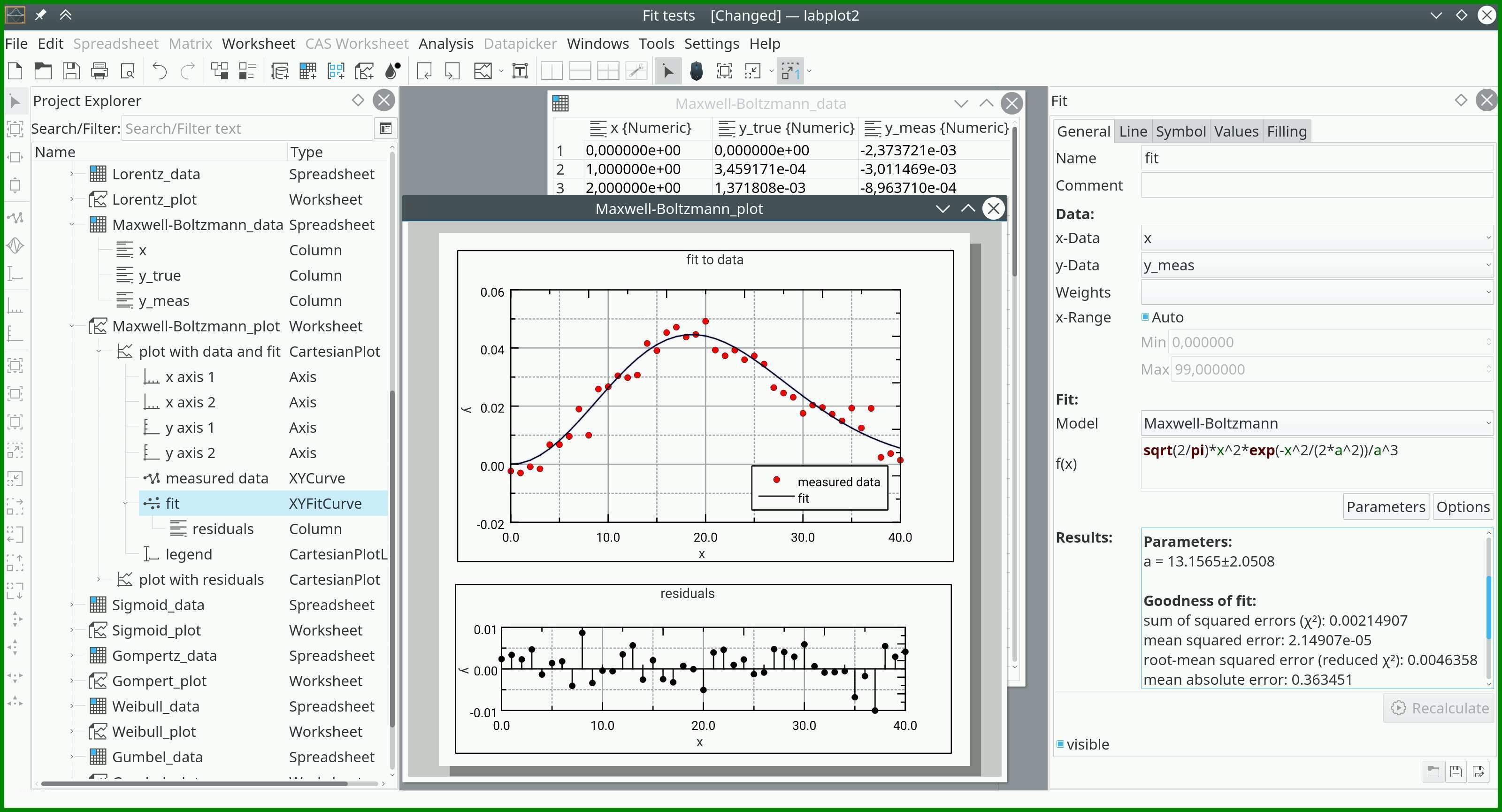
Task: Click the New project icon
Action: [x=15, y=71]
